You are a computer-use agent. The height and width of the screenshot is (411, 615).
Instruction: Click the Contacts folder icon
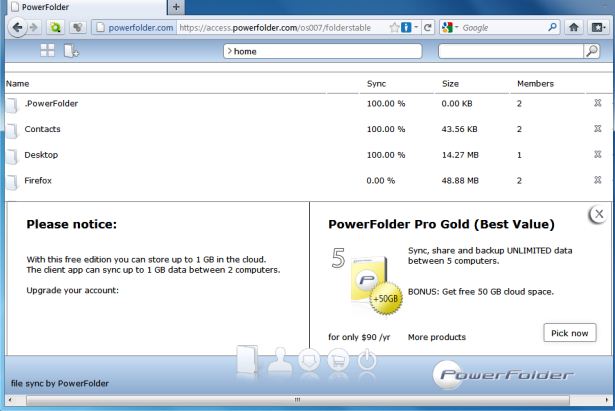point(12,131)
